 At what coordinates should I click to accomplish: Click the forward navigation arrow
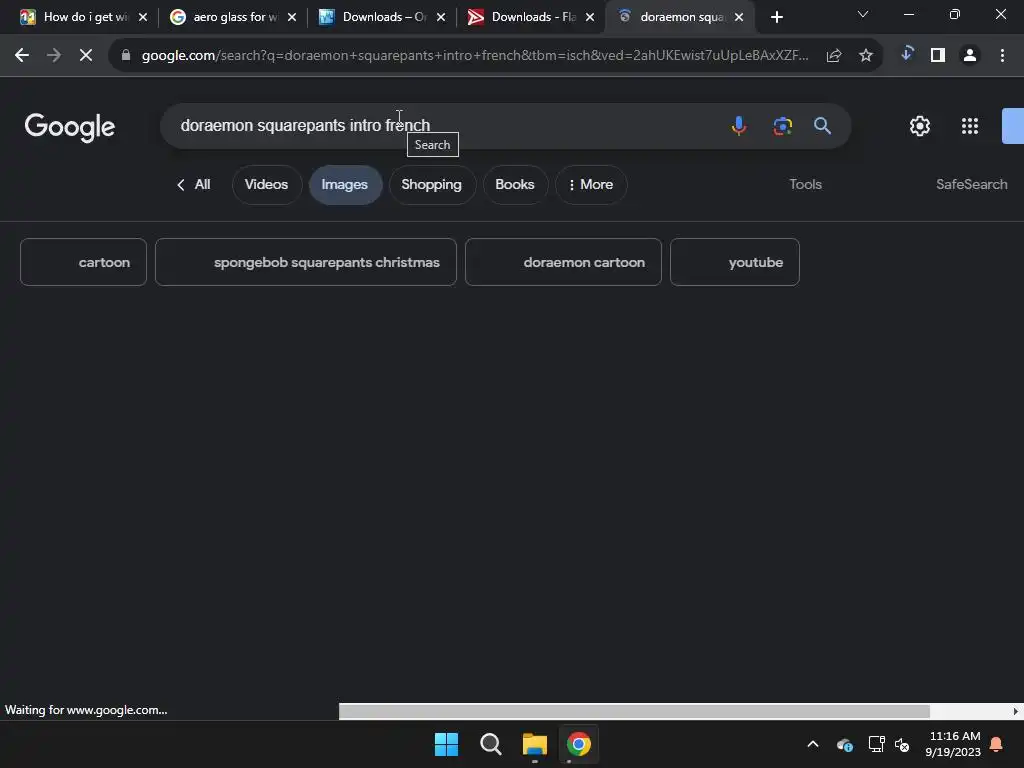pos(54,56)
